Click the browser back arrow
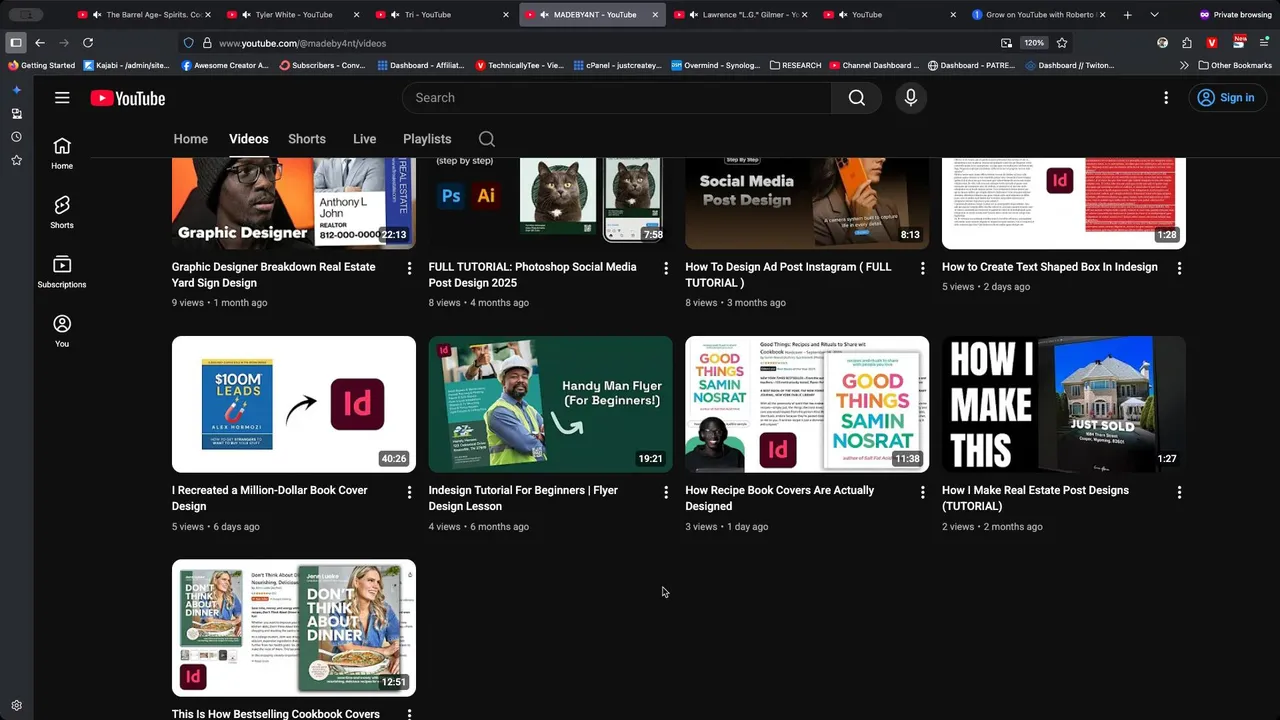 [40, 43]
